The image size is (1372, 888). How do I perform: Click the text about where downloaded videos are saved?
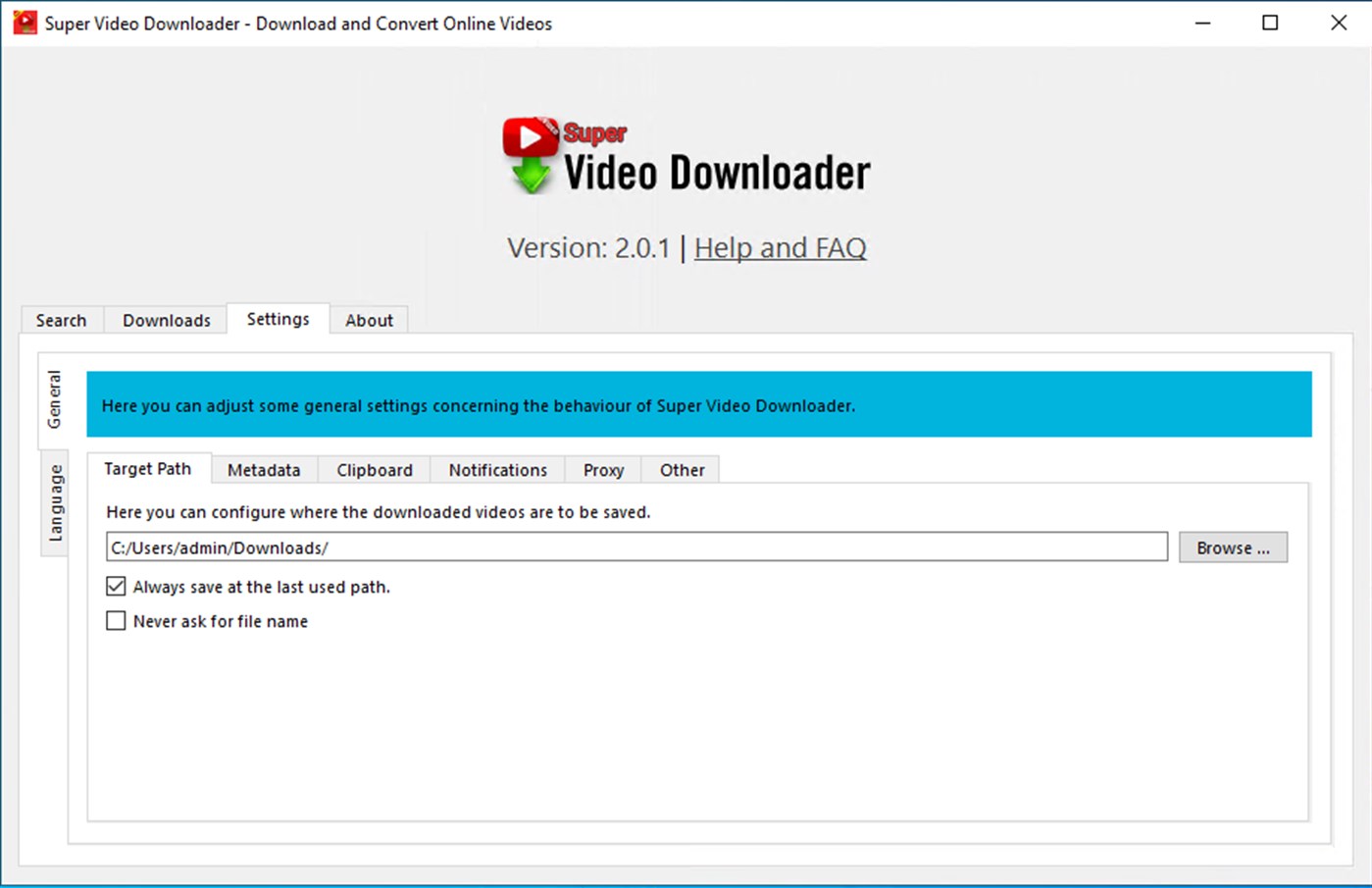pyautogui.click(x=379, y=512)
